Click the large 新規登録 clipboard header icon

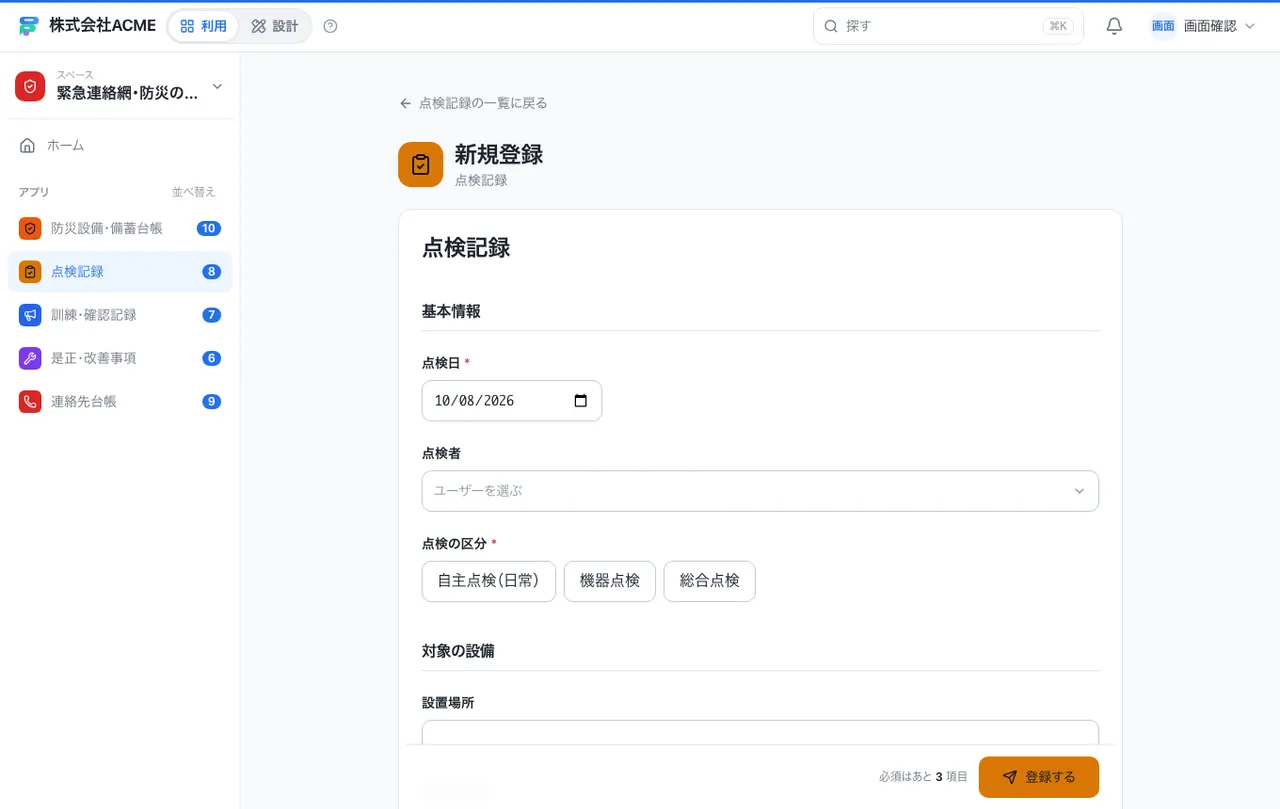click(421, 164)
